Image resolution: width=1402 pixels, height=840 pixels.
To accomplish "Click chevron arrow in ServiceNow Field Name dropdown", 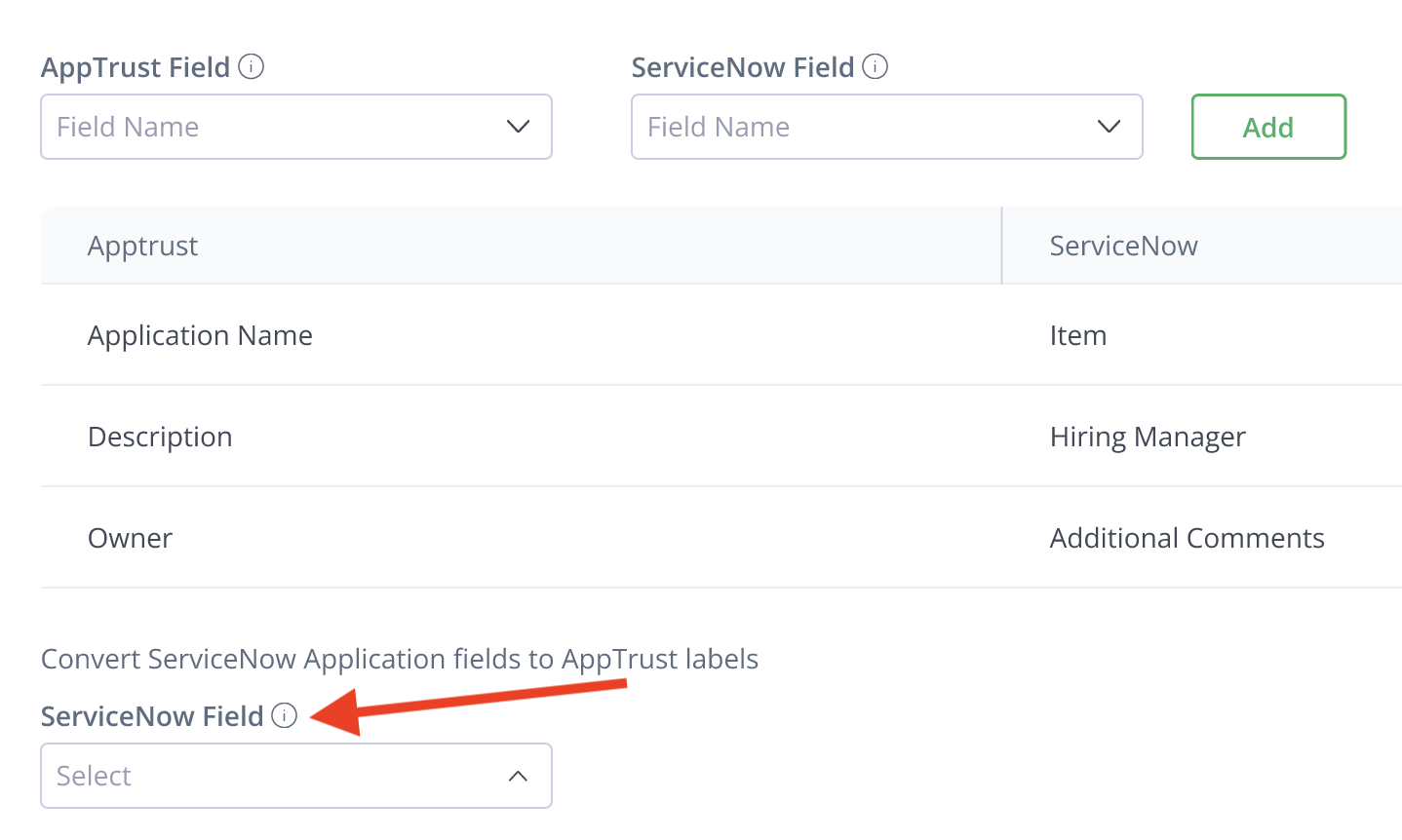I will (1109, 127).
